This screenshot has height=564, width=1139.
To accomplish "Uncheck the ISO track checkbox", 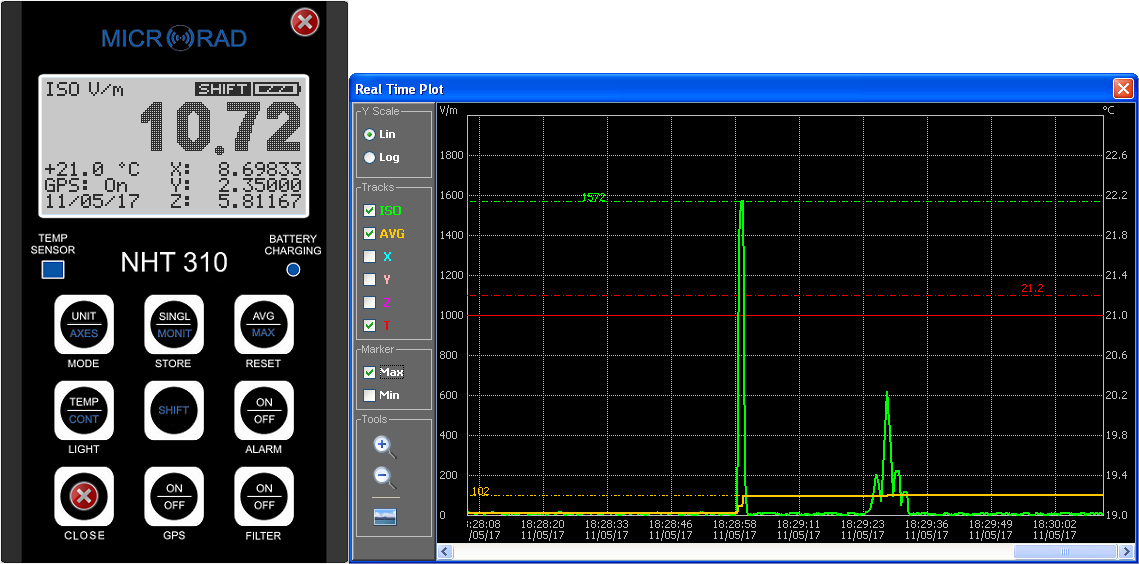I will pyautogui.click(x=369, y=211).
